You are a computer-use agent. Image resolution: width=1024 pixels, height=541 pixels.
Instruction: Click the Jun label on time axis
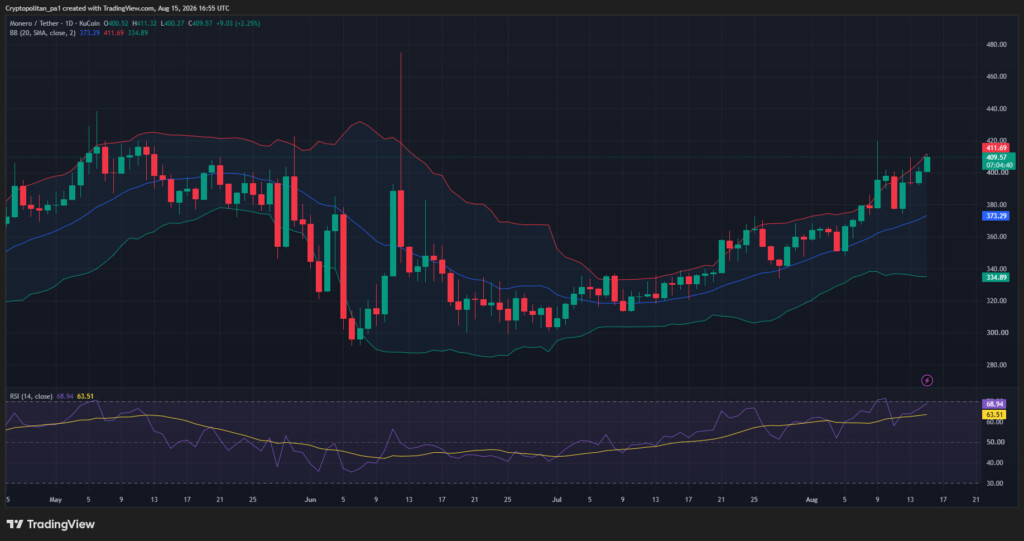pos(310,500)
